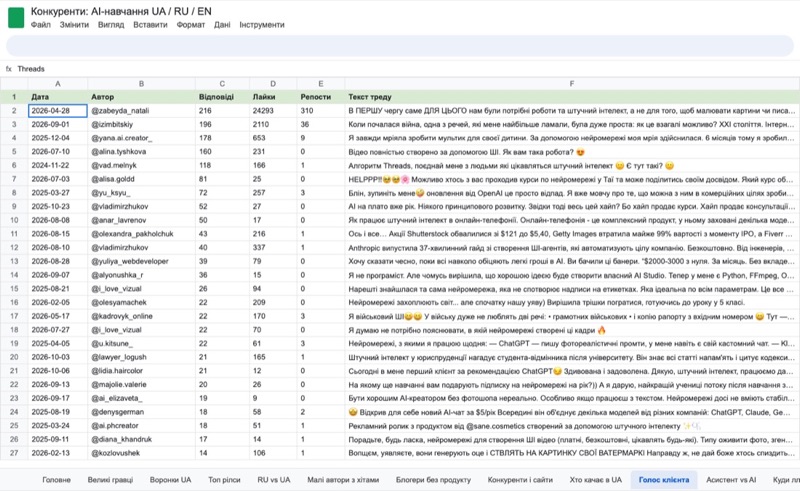Click the Лайки header cell

[273, 97]
